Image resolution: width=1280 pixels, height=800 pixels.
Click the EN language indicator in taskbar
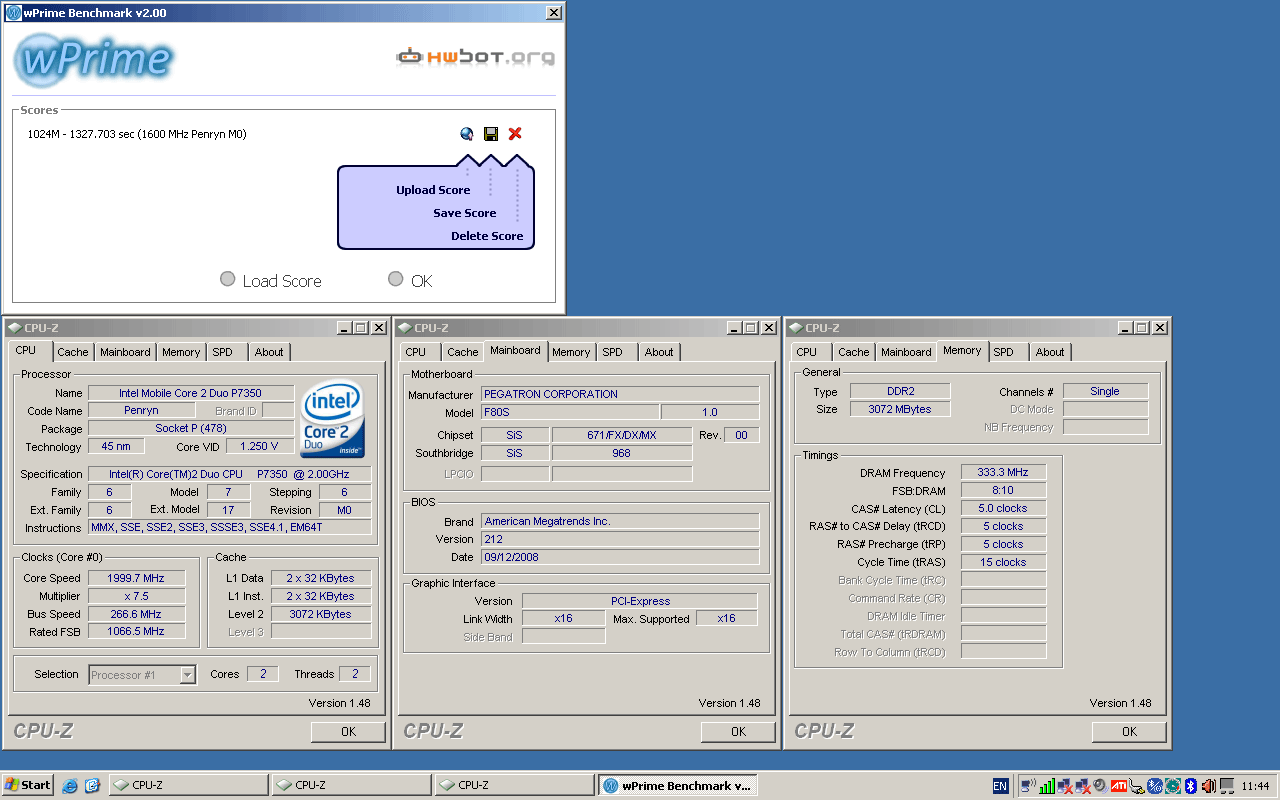tap(1000, 785)
